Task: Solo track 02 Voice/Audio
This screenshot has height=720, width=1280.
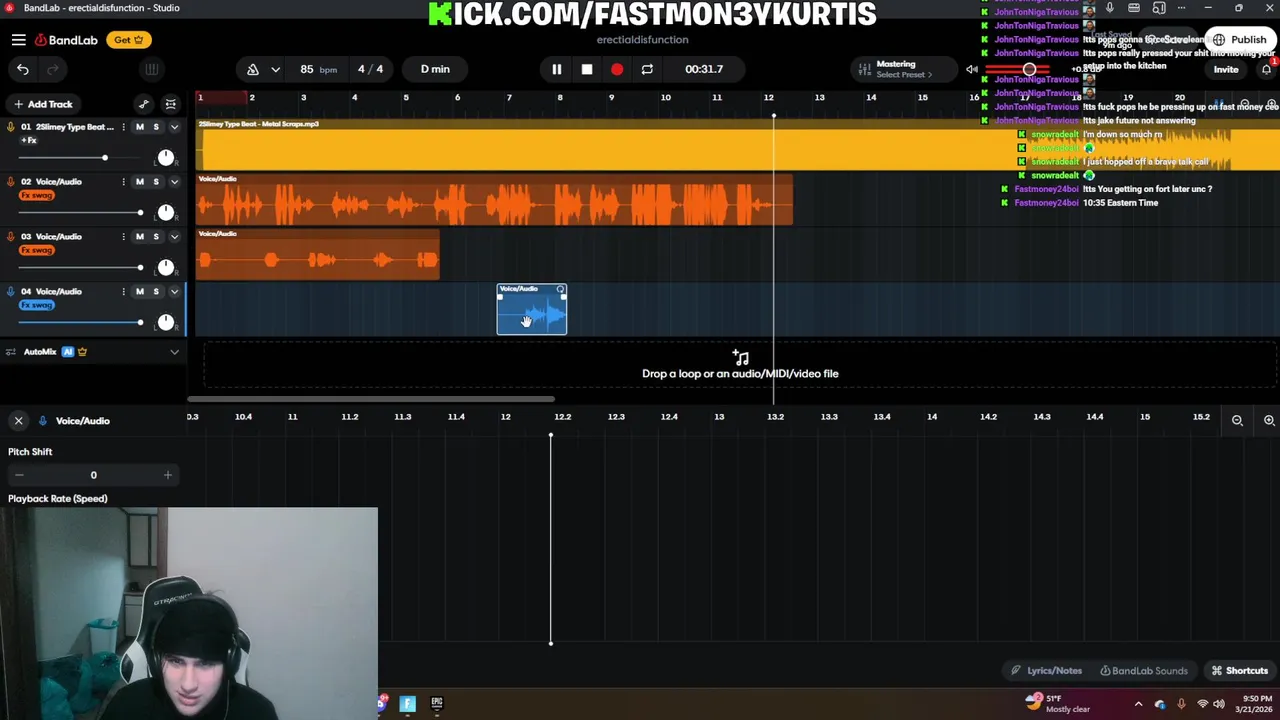Action: pos(156,182)
